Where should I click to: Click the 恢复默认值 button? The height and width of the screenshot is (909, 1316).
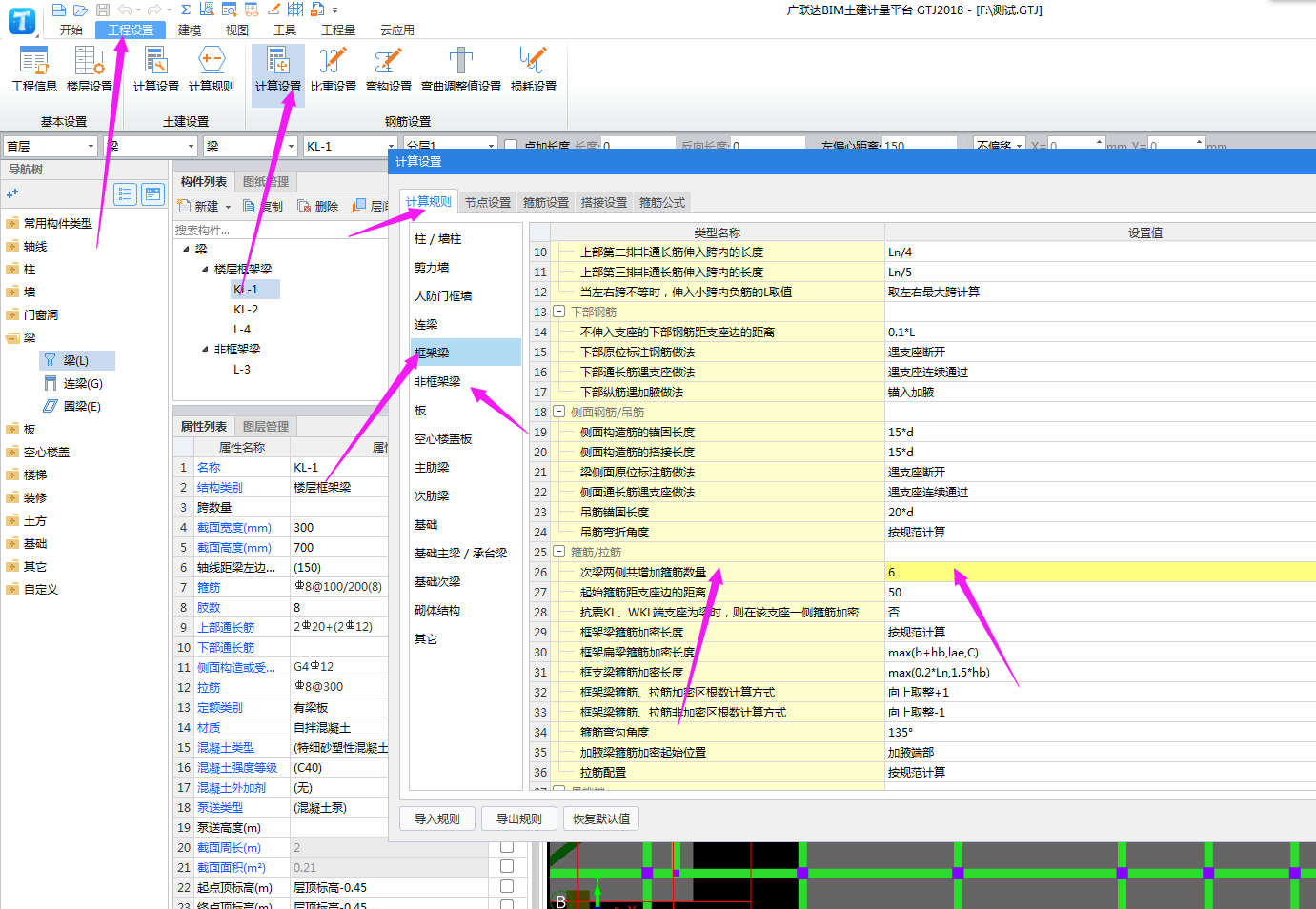(x=601, y=818)
